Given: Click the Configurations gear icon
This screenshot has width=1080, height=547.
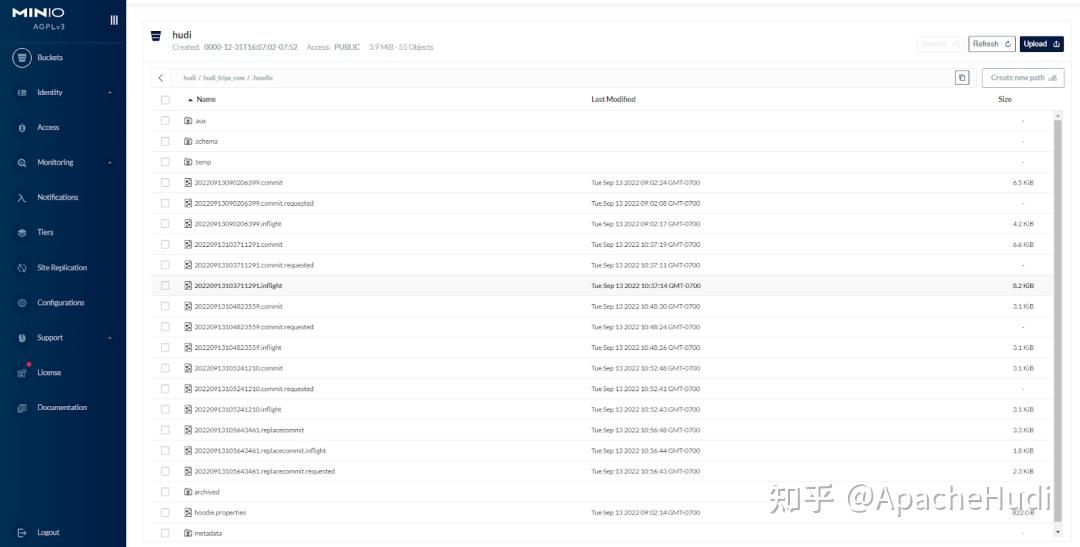Looking at the screenshot, I should click(22, 303).
